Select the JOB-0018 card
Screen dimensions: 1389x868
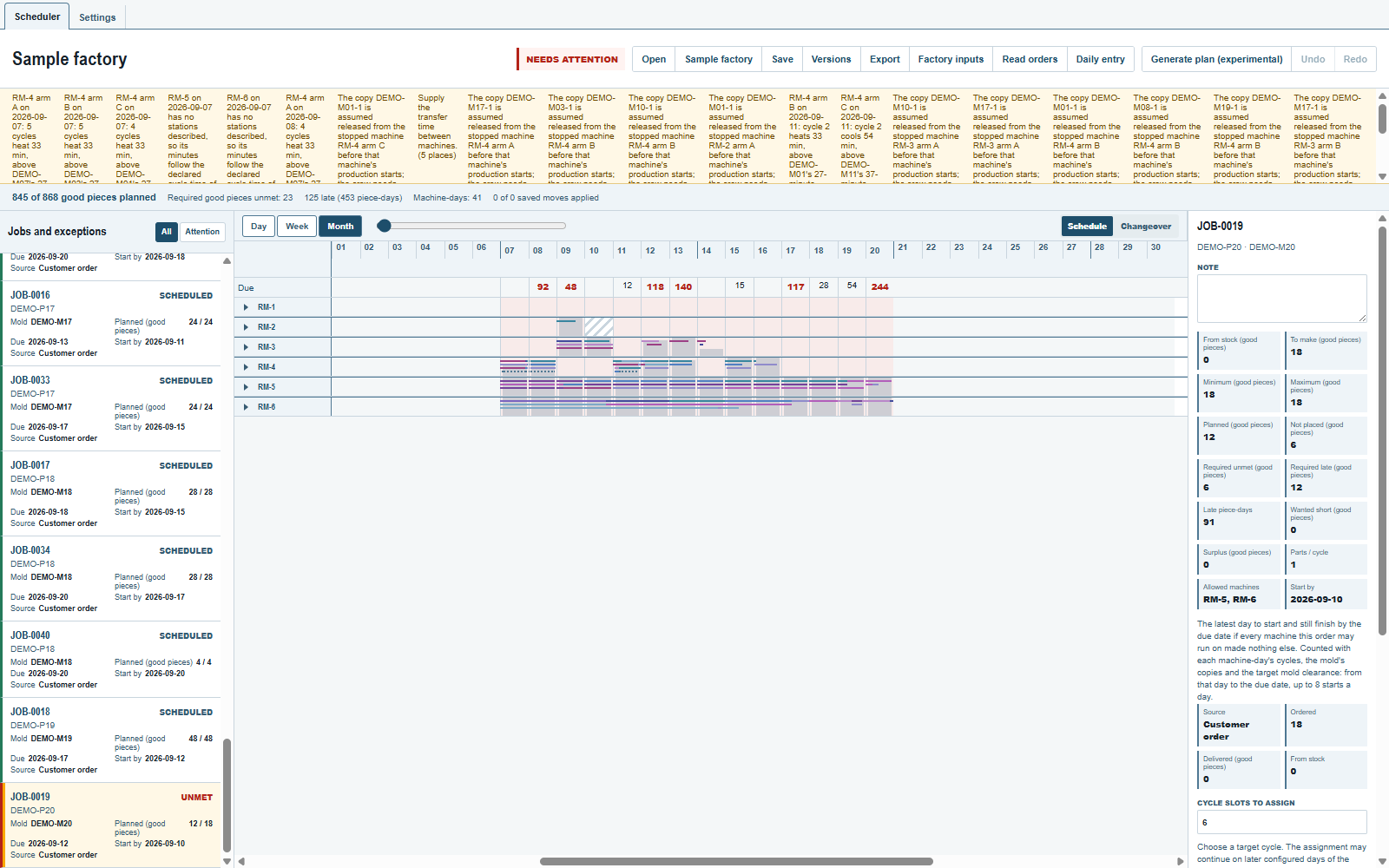coord(110,740)
